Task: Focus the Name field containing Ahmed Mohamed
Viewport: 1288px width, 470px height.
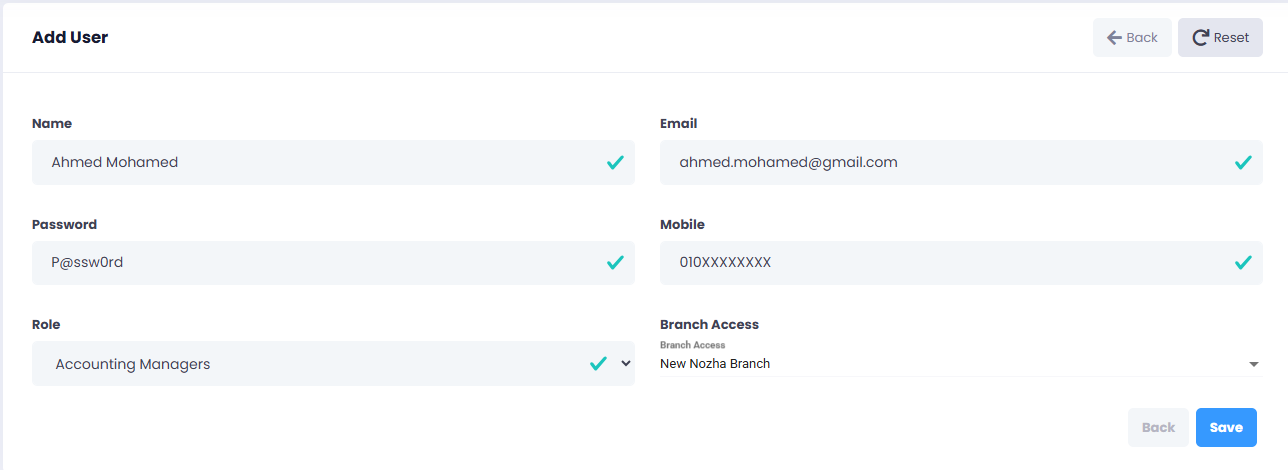Action: click(300, 162)
